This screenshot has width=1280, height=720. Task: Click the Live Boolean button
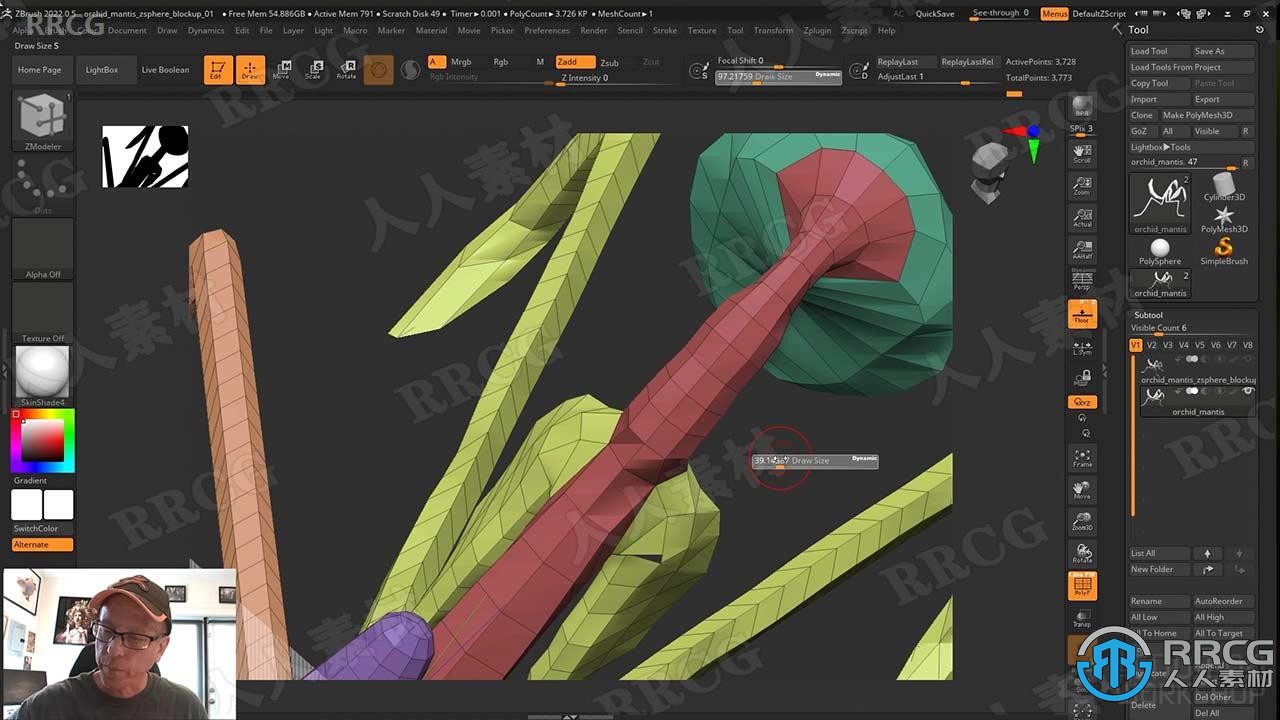165,70
